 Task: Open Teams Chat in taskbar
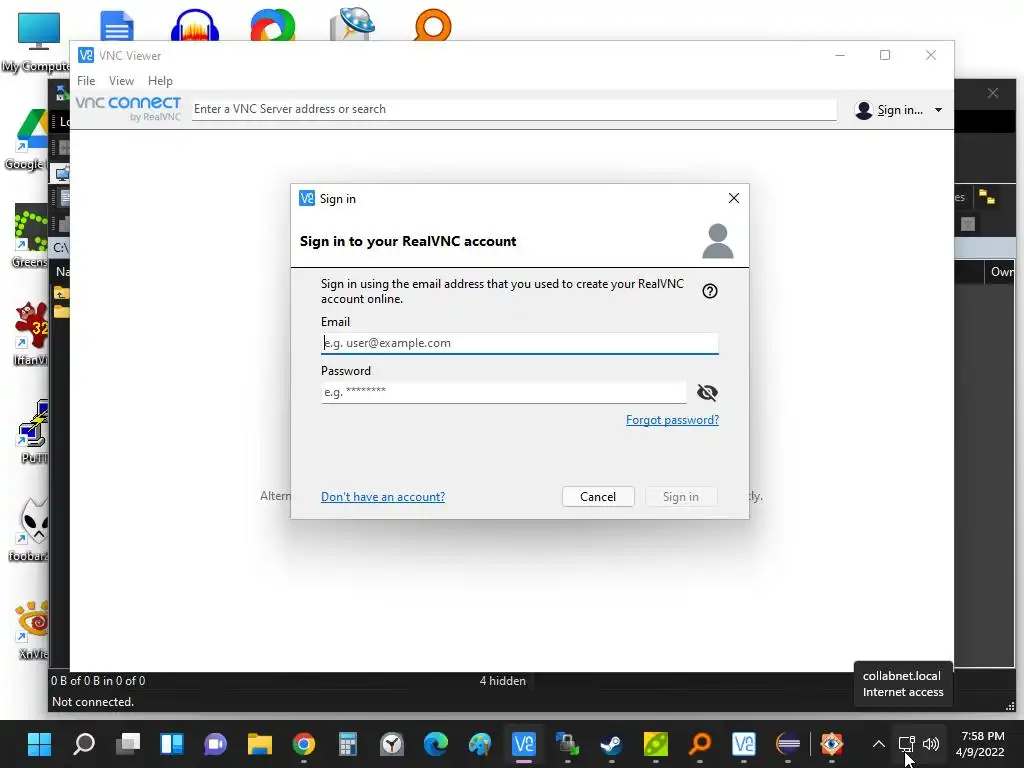(216, 744)
